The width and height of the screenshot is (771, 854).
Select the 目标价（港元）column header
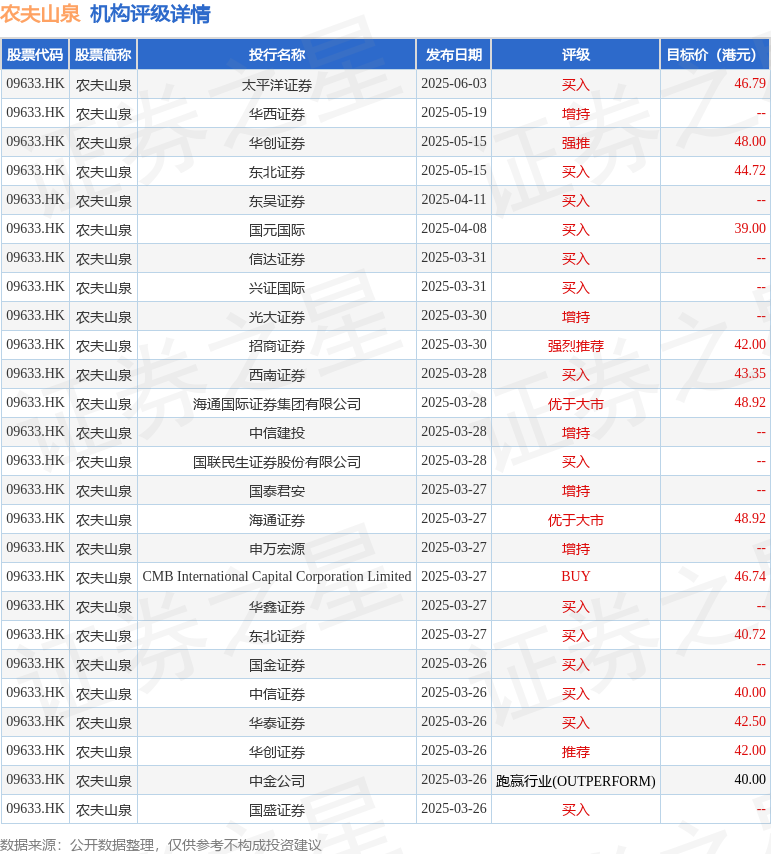click(714, 54)
